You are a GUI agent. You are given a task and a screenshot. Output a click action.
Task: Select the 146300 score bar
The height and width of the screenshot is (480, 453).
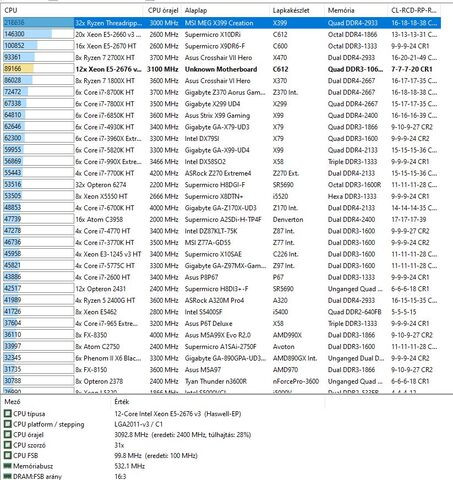(x=38, y=34)
